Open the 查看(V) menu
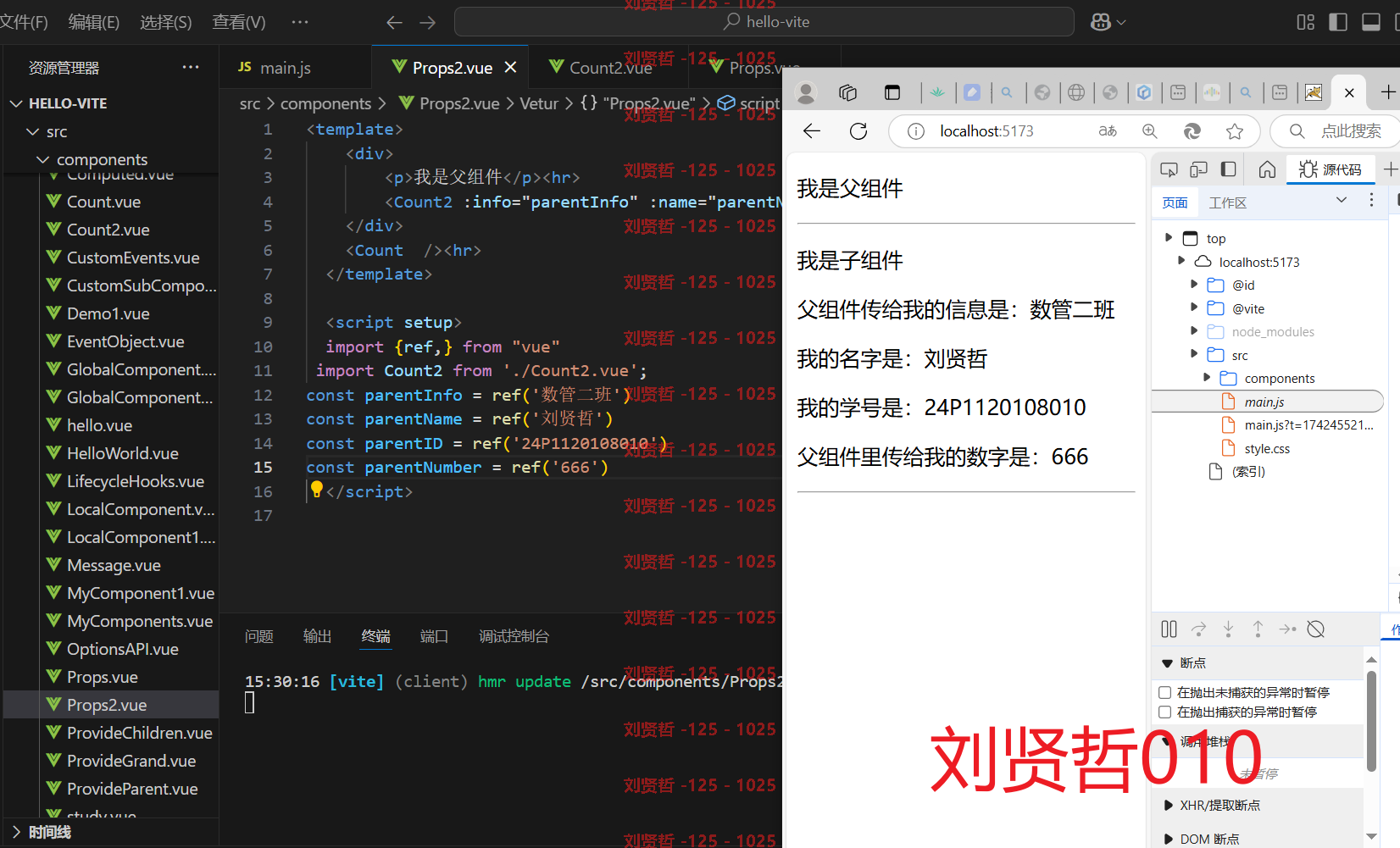Viewport: 1400px width, 848px height. [239, 22]
